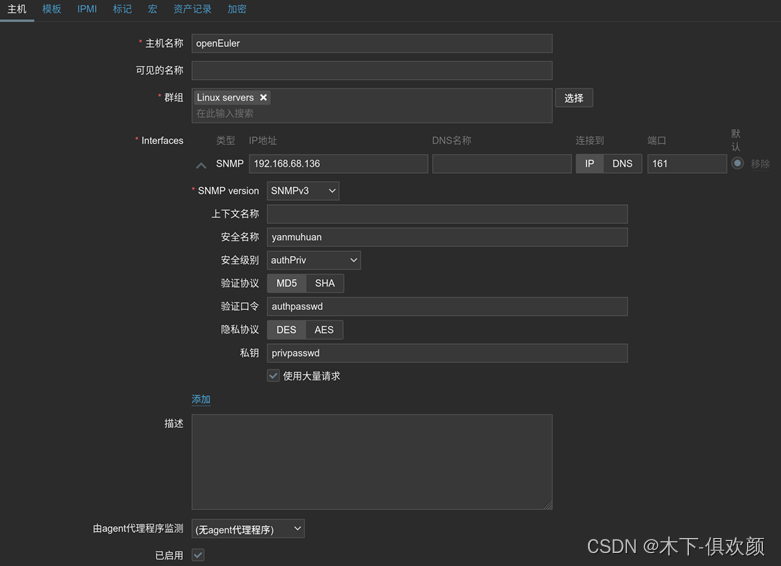
Task: Collapse the SNMP interface details chevron
Action: (201, 165)
